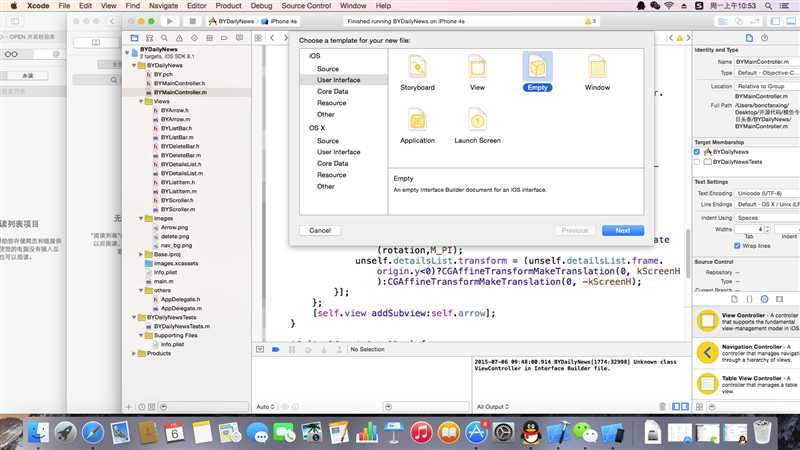The image size is (800, 450).
Task: Open the Navigate menu
Action: click(163, 6)
